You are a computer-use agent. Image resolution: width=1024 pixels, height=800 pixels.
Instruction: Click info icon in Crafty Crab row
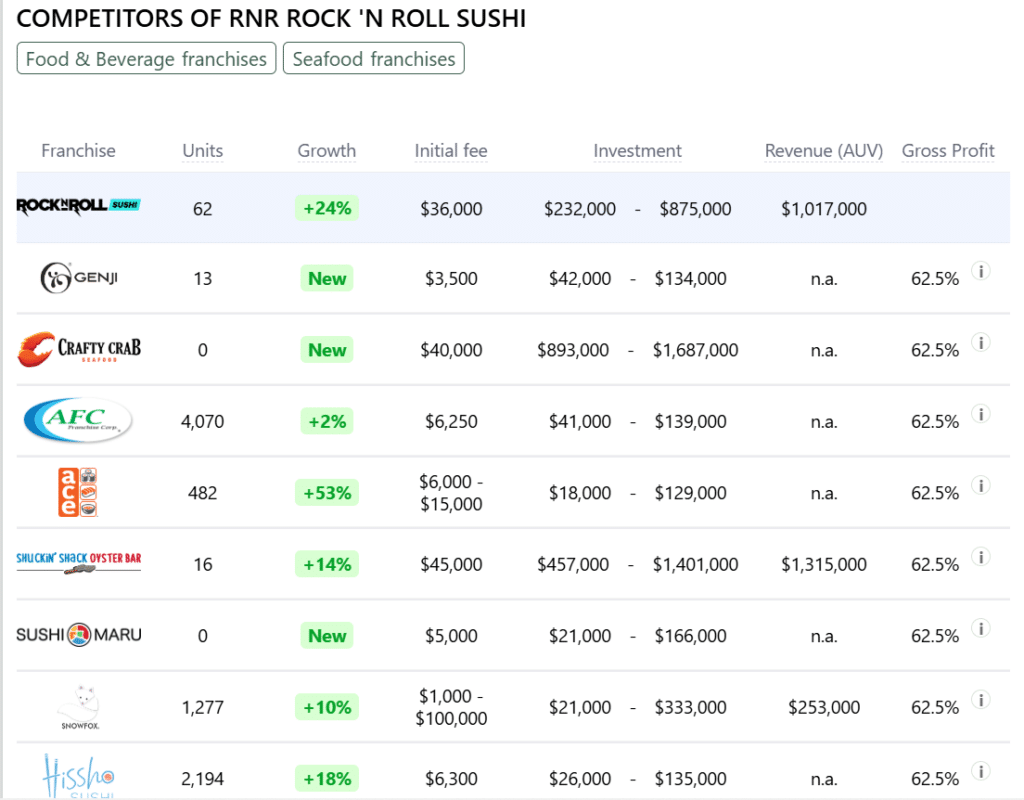pyautogui.click(x=981, y=342)
